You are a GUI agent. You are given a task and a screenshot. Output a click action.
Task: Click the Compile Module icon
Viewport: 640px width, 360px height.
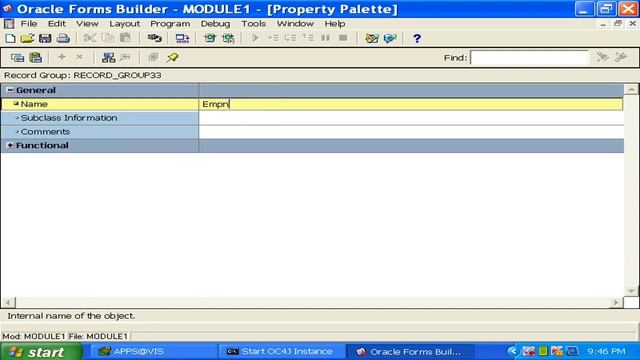click(x=182, y=38)
